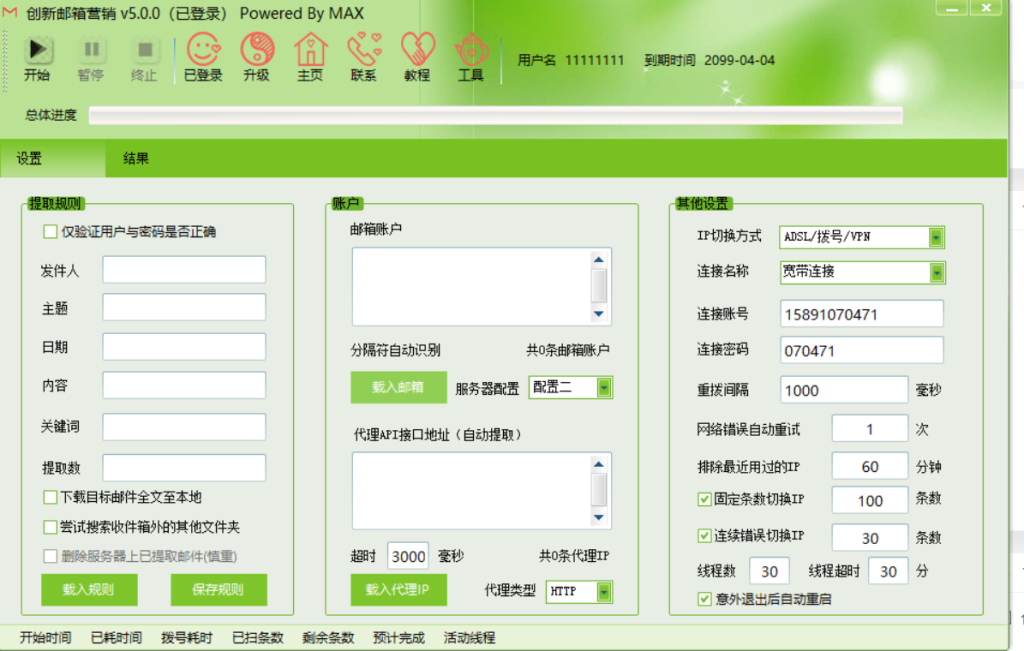
Task: Open the 联系 (Contact) phone icon
Action: tap(364, 50)
